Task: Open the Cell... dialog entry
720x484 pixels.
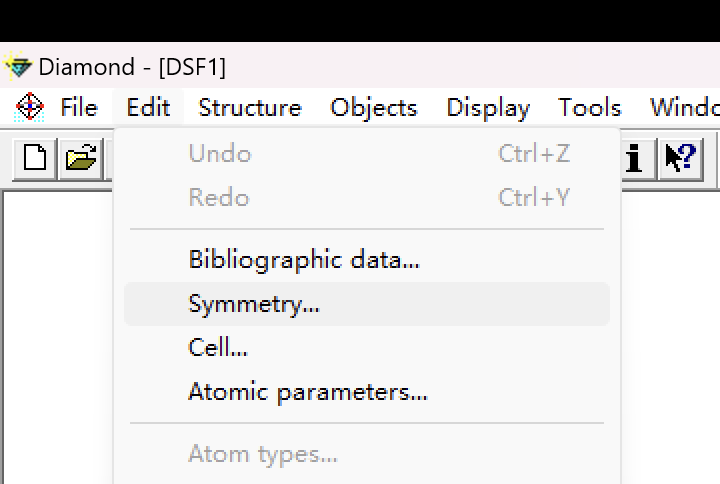Action: click(218, 348)
